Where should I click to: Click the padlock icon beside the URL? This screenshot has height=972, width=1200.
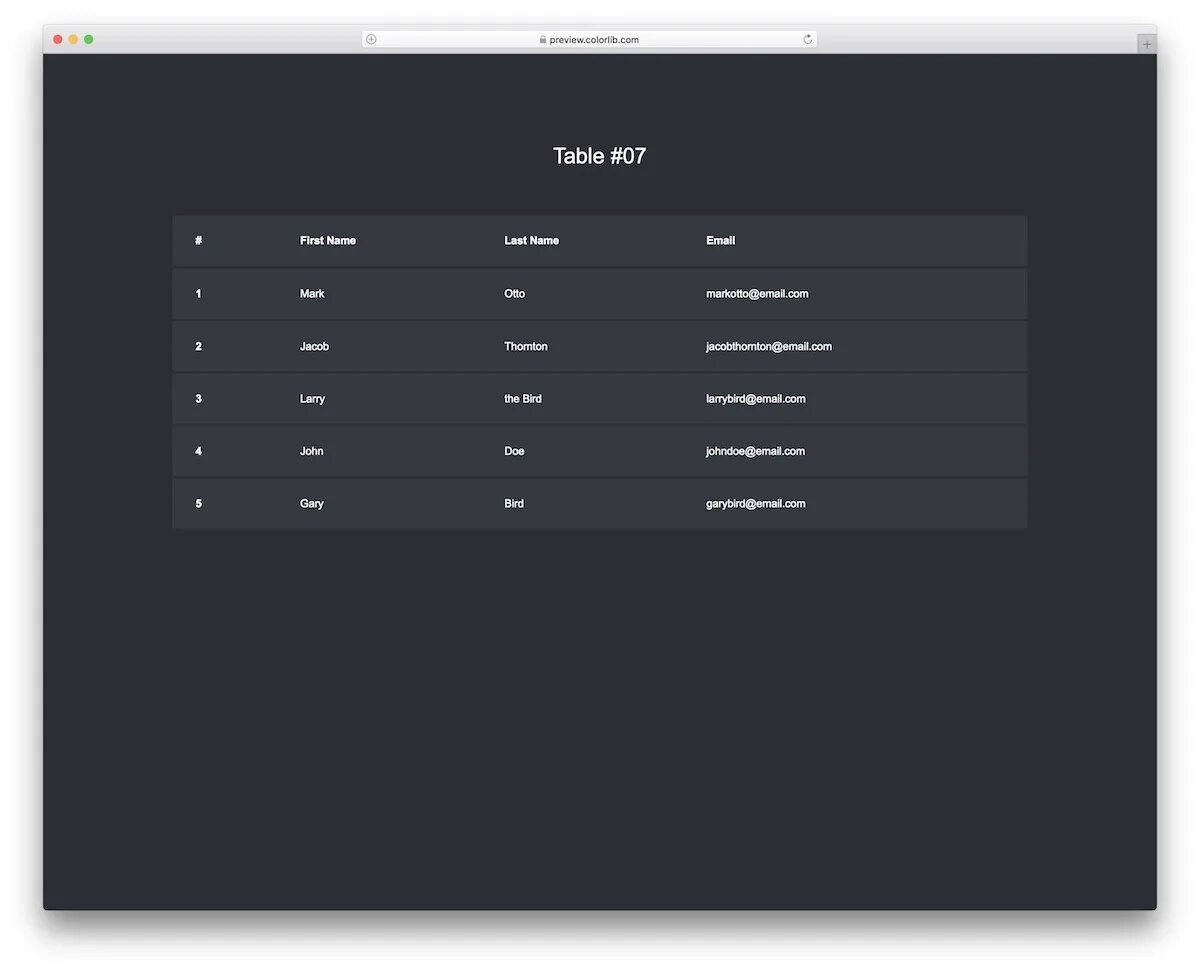(543, 40)
